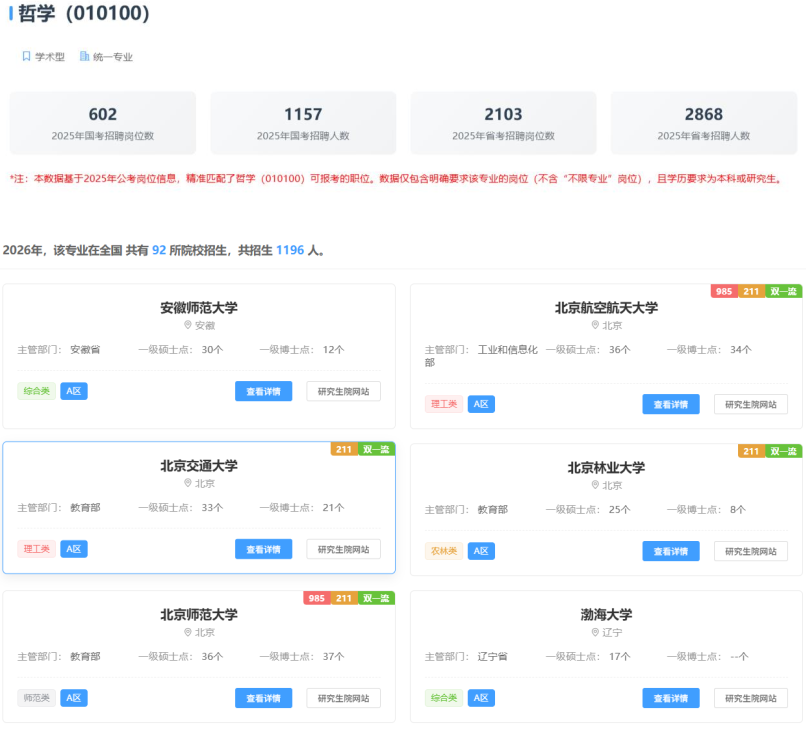Open 查看详情 for 安徽师范大学
The width and height of the screenshot is (806, 734).
(263, 391)
